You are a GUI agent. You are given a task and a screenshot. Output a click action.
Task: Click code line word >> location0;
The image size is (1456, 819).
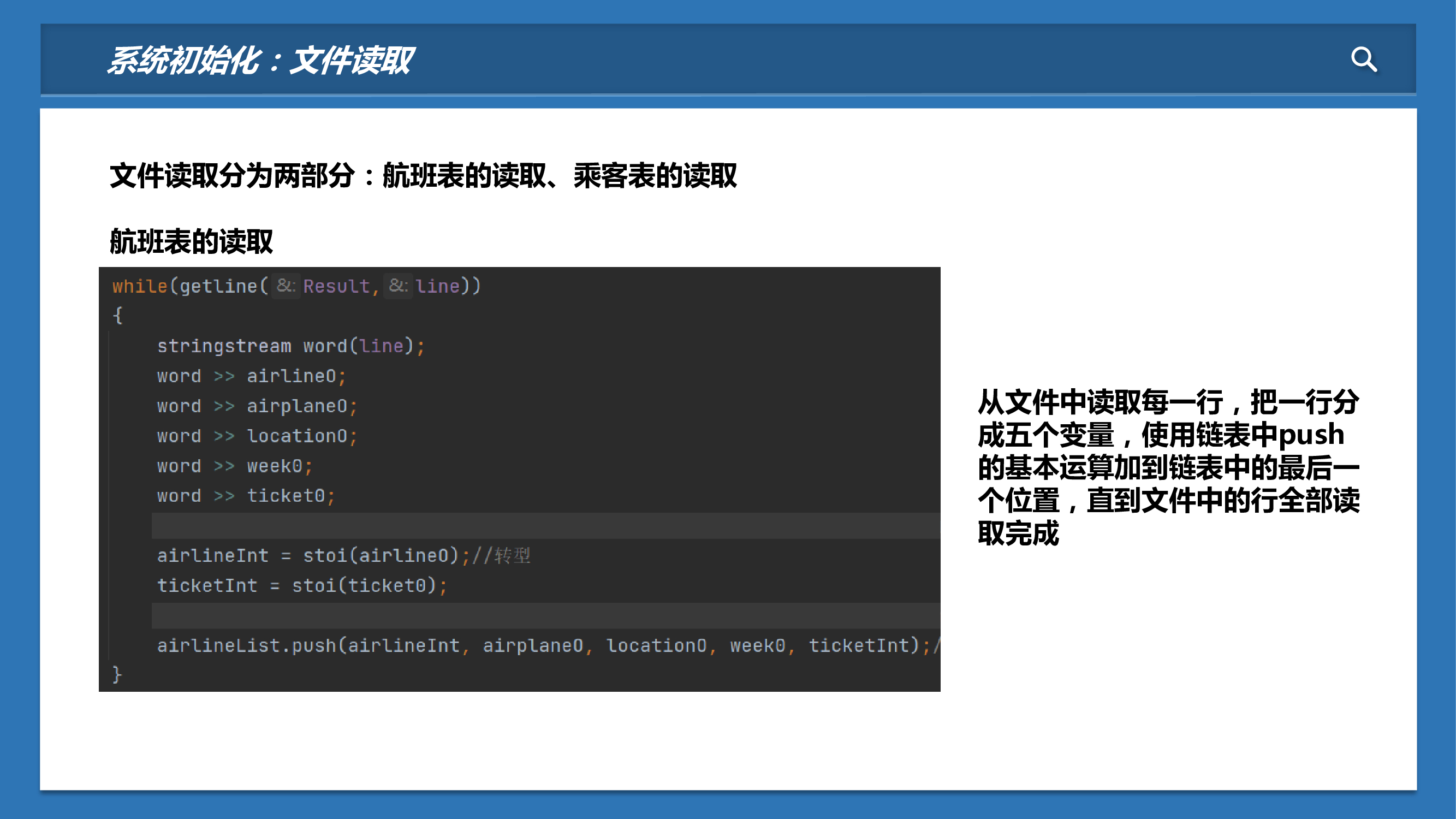pos(257,436)
